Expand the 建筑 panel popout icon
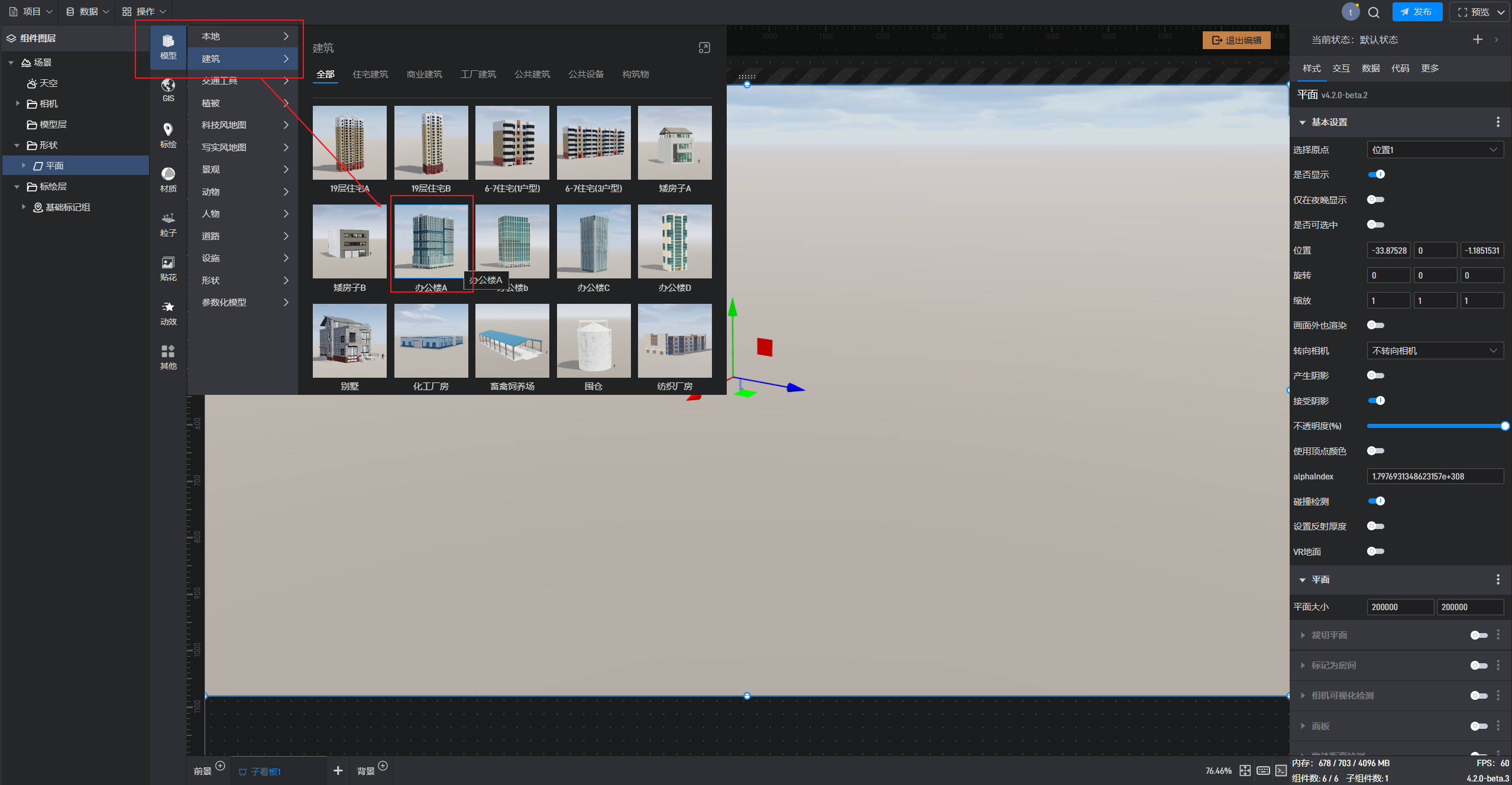Screen dimensions: 1512x785 click(x=704, y=48)
